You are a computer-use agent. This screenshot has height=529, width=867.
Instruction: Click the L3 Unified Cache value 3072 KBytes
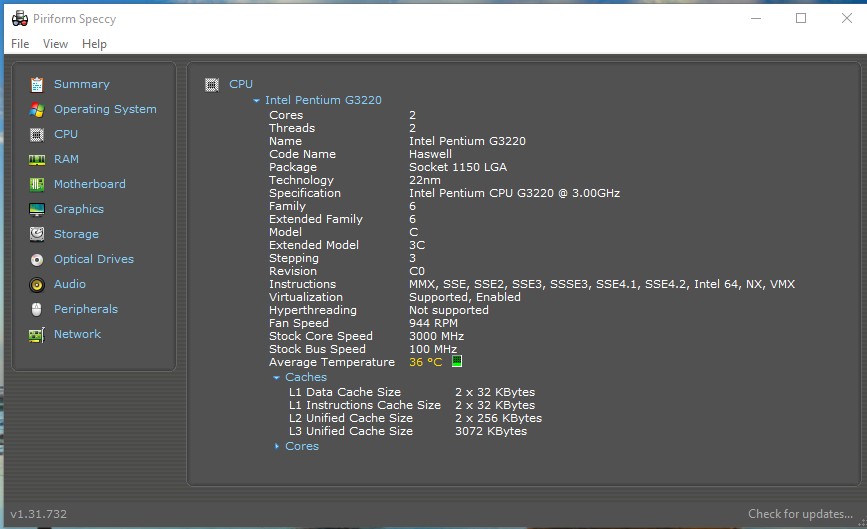(x=491, y=431)
